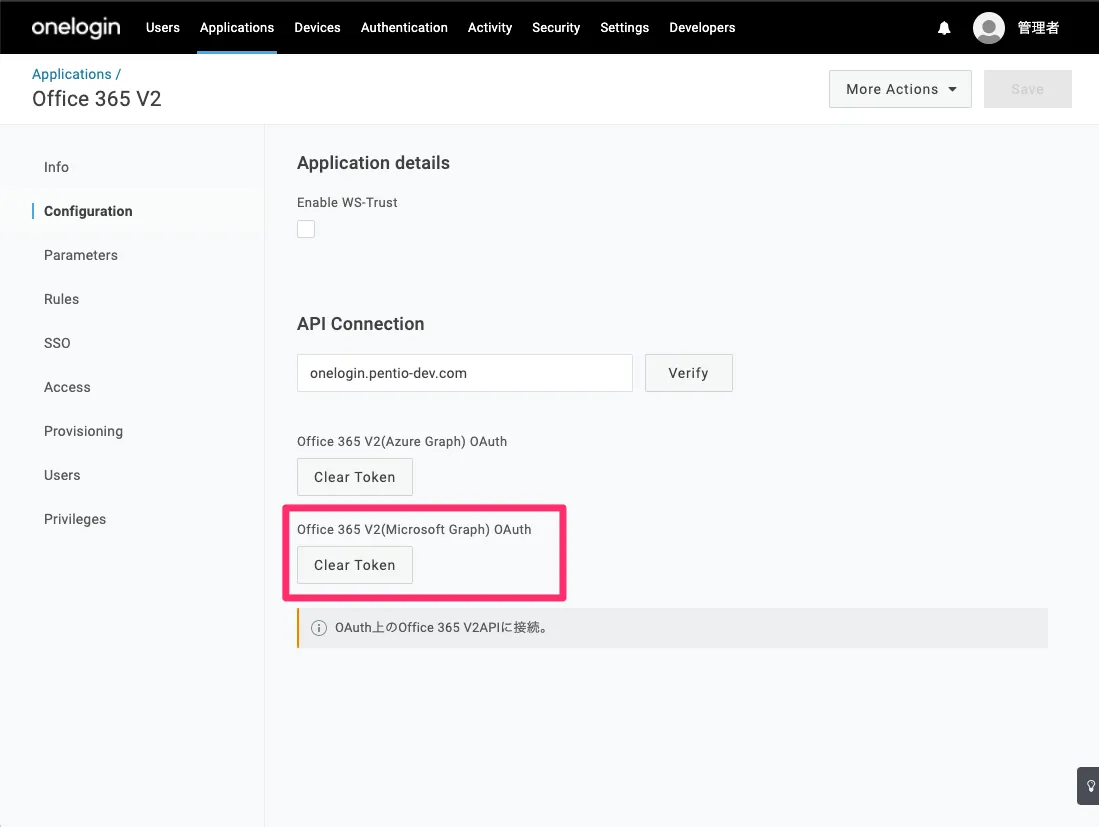The image size is (1099, 827).
Task: Open the SSO sidebar tab
Action: [57, 343]
